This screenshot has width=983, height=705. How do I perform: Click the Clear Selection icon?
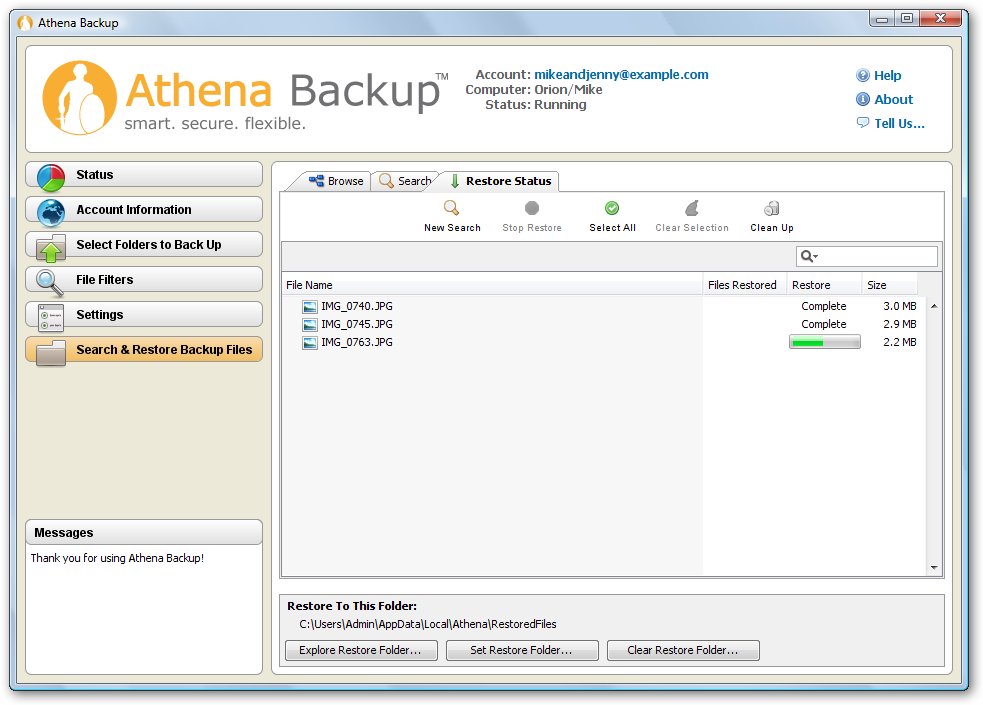tap(691, 207)
